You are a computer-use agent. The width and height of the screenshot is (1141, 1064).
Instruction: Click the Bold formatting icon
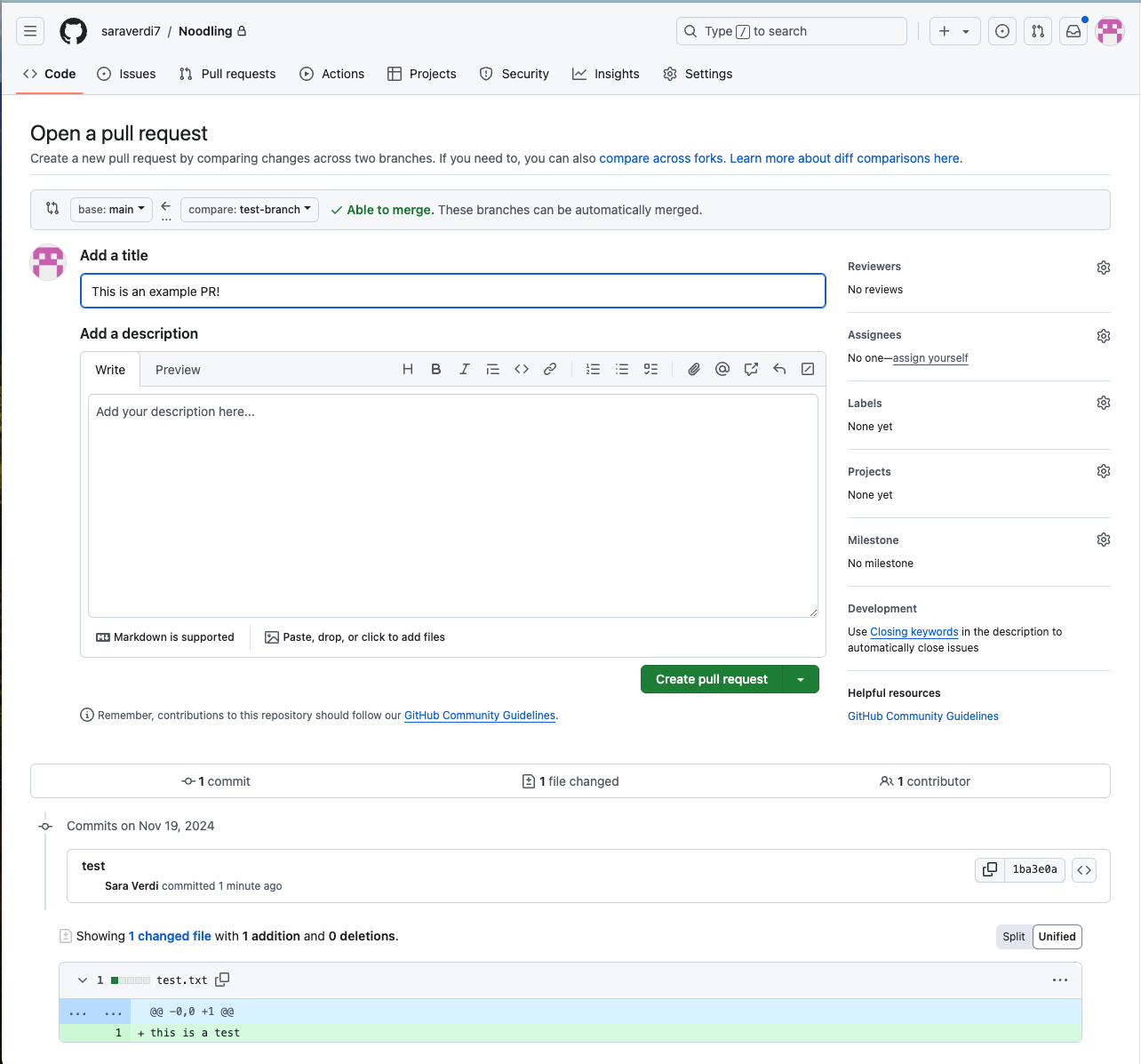point(436,369)
